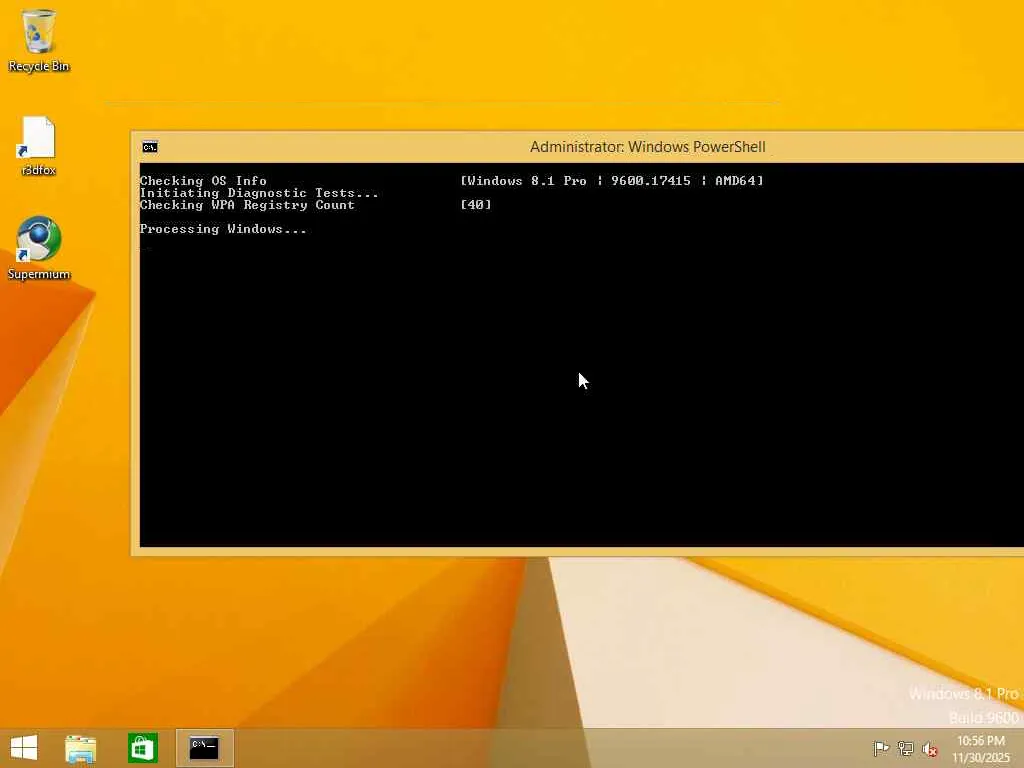Click the '[40]' registry count value
Image resolution: width=1024 pixels, height=768 pixels.
tap(476, 205)
